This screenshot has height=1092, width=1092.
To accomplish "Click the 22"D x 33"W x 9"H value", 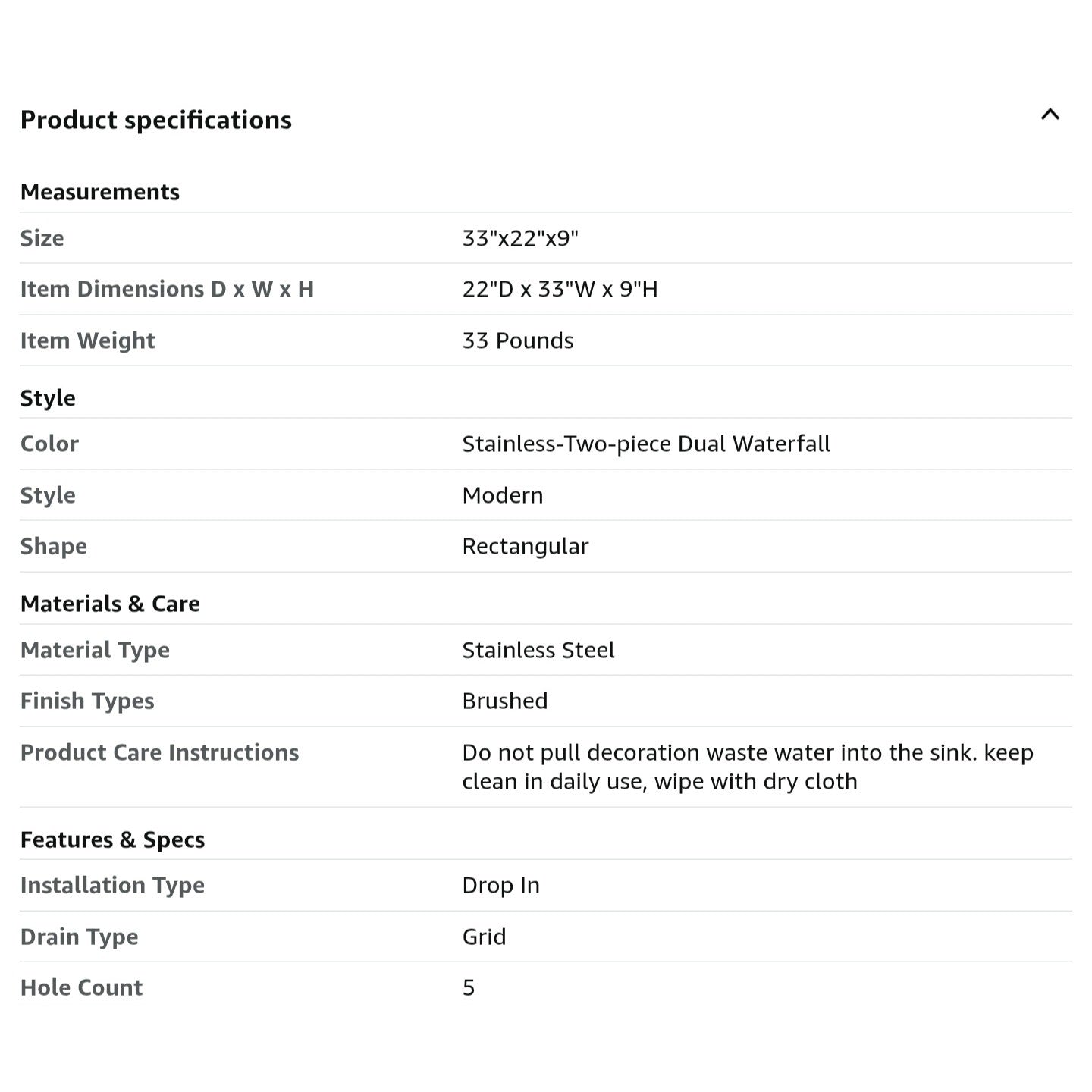I will coord(560,289).
